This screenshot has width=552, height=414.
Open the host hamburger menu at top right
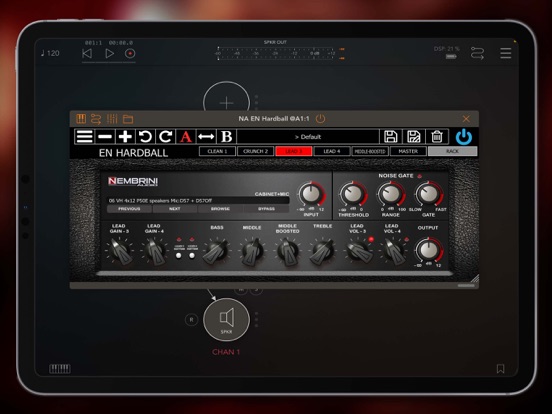(x=506, y=53)
